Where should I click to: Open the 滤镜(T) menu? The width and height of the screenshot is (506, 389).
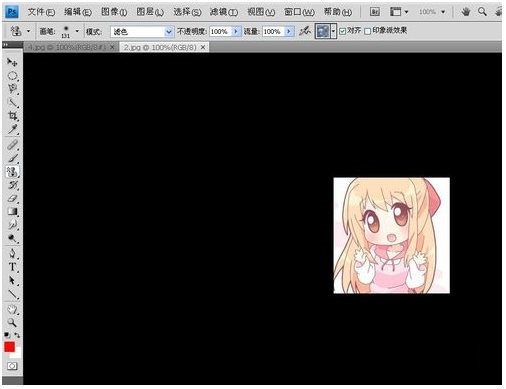point(224,12)
